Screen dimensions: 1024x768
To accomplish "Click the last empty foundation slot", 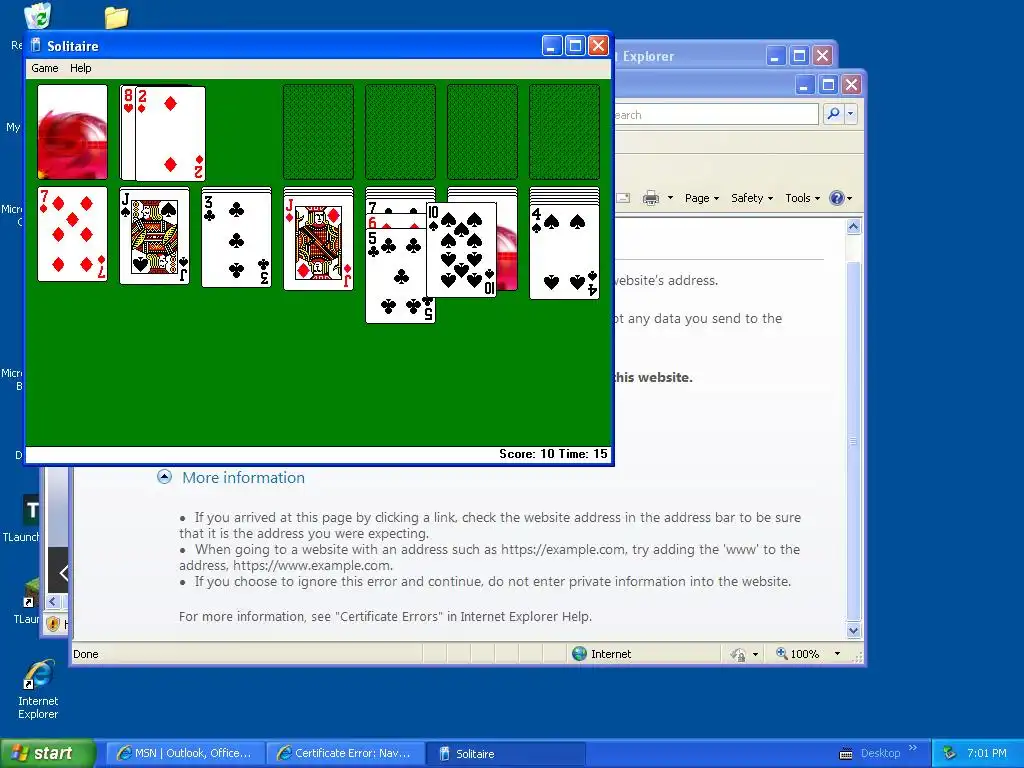I will 564,131.
